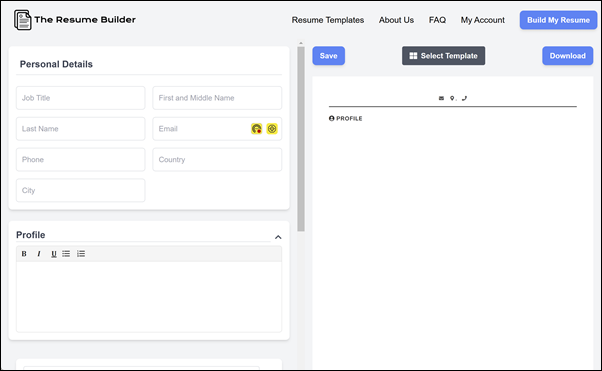This screenshot has height=371, width=602.
Task: Insert bulleted list in Profile editor
Action: pyautogui.click(x=66, y=254)
